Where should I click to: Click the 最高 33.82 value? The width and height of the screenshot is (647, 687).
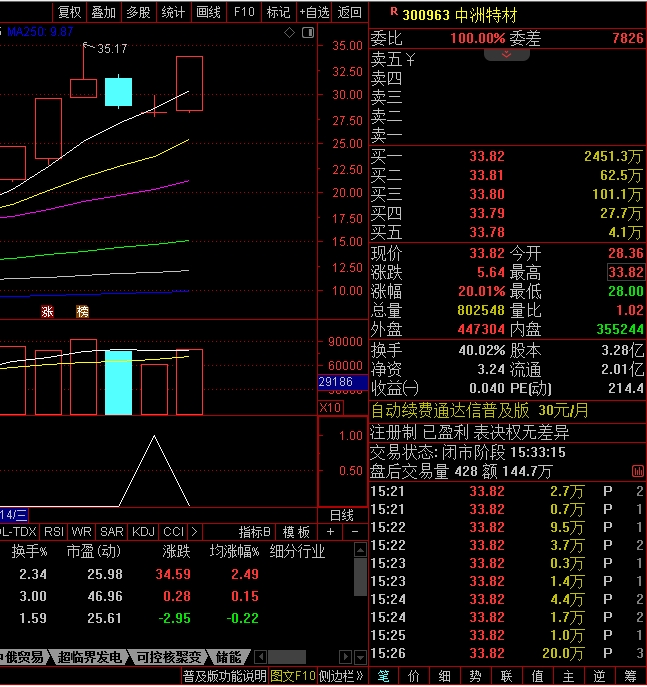click(x=626, y=273)
